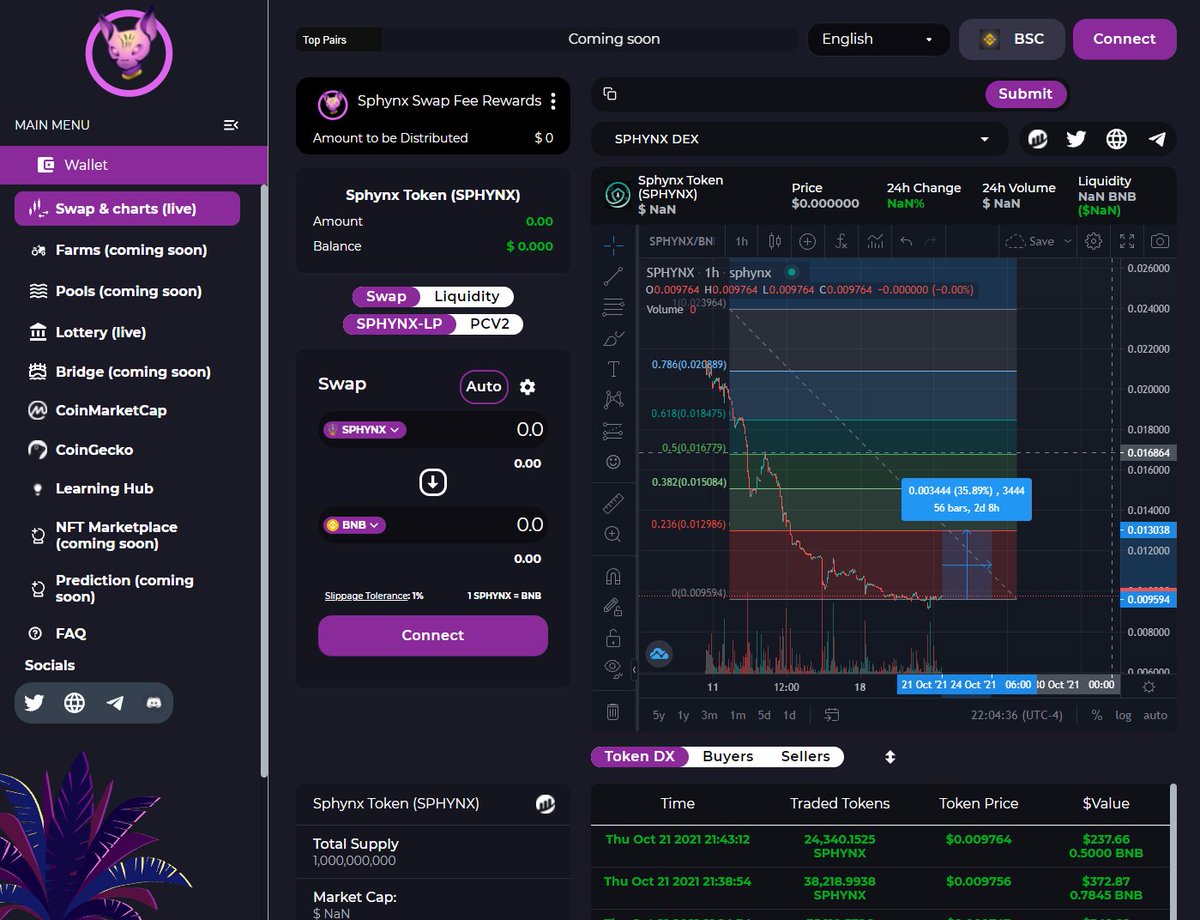Open the 1h interval selector
Screen dimensions: 1200x920
tap(741, 241)
